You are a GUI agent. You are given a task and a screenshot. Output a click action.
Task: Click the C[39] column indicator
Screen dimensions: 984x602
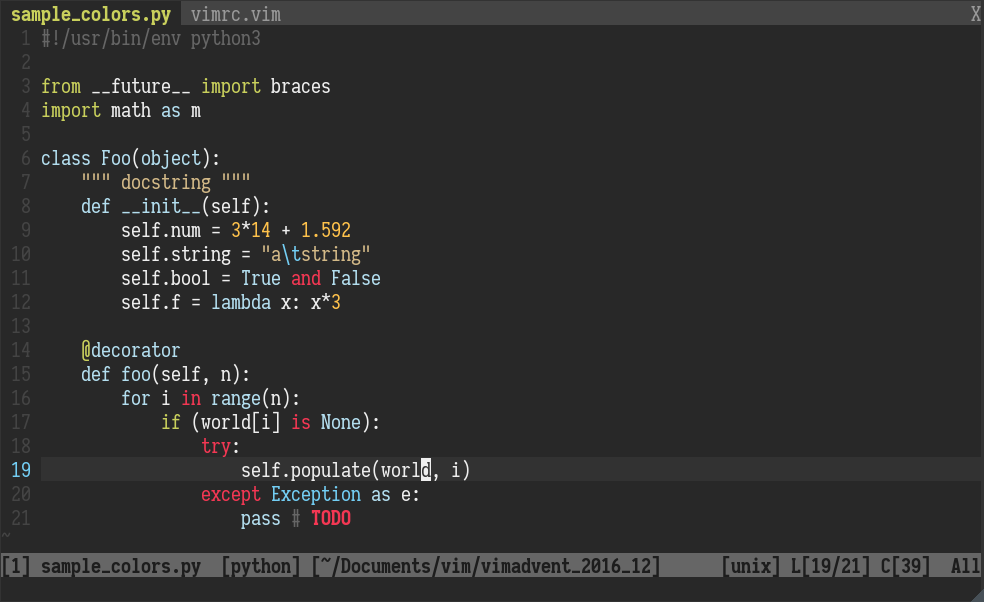[x=903, y=566]
